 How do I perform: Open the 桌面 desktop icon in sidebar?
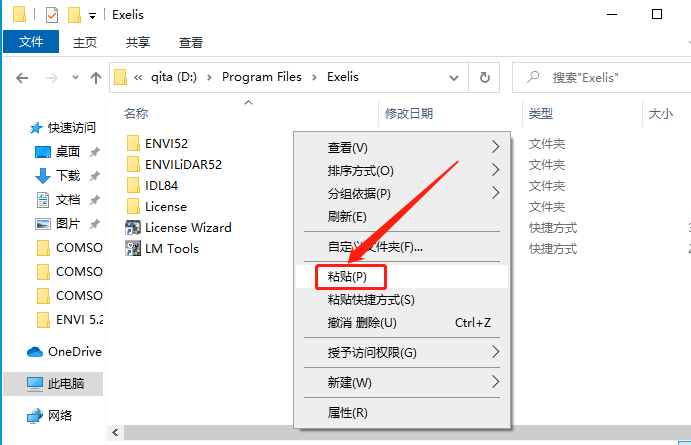click(43, 152)
